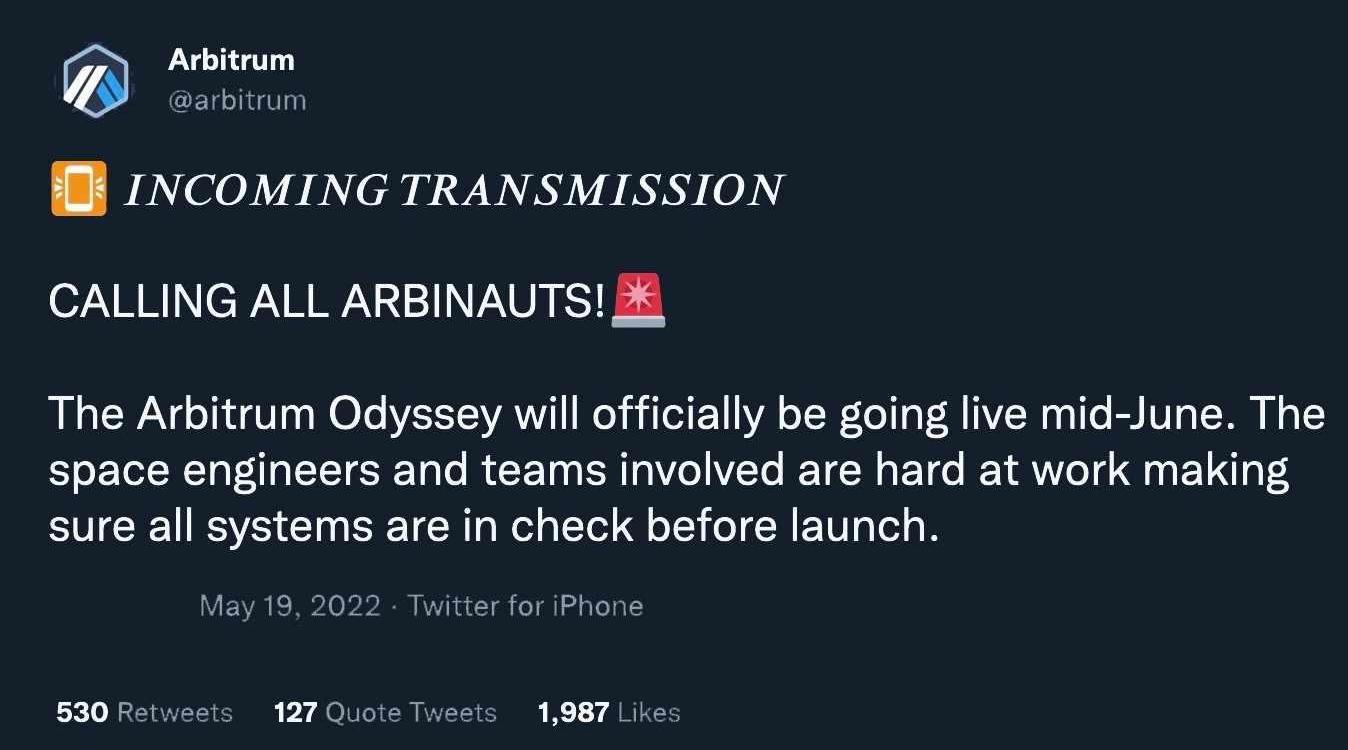Click the red siren emoji
The height and width of the screenshot is (750, 1348).
[637, 299]
